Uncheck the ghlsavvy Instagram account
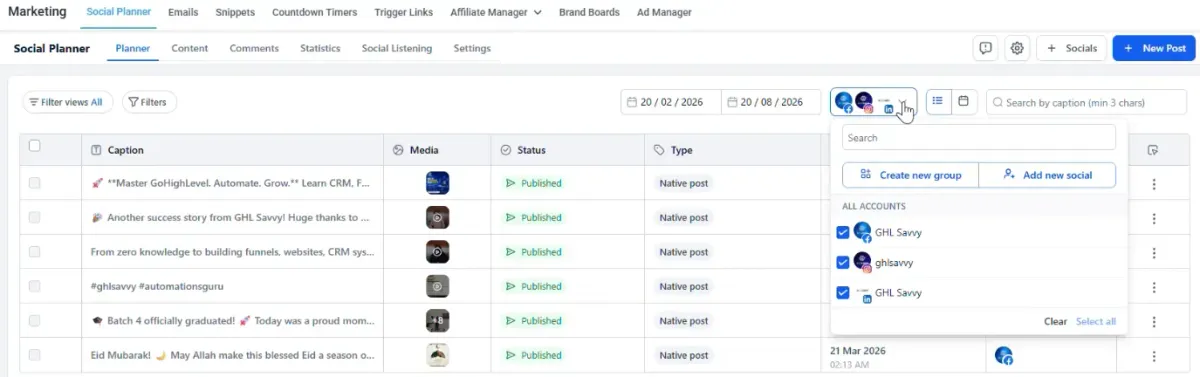 coord(842,263)
